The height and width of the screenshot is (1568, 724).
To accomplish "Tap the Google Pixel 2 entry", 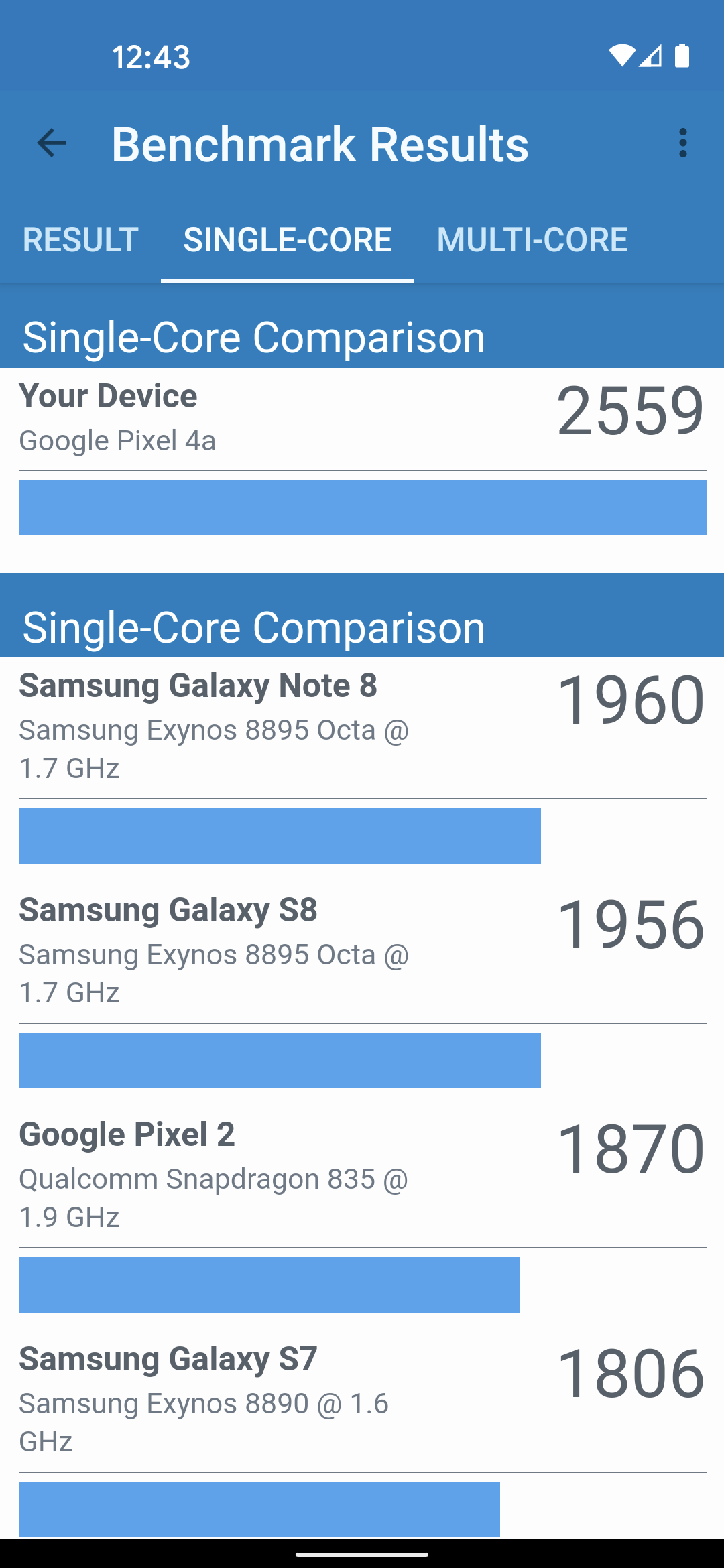I will (213, 1175).
